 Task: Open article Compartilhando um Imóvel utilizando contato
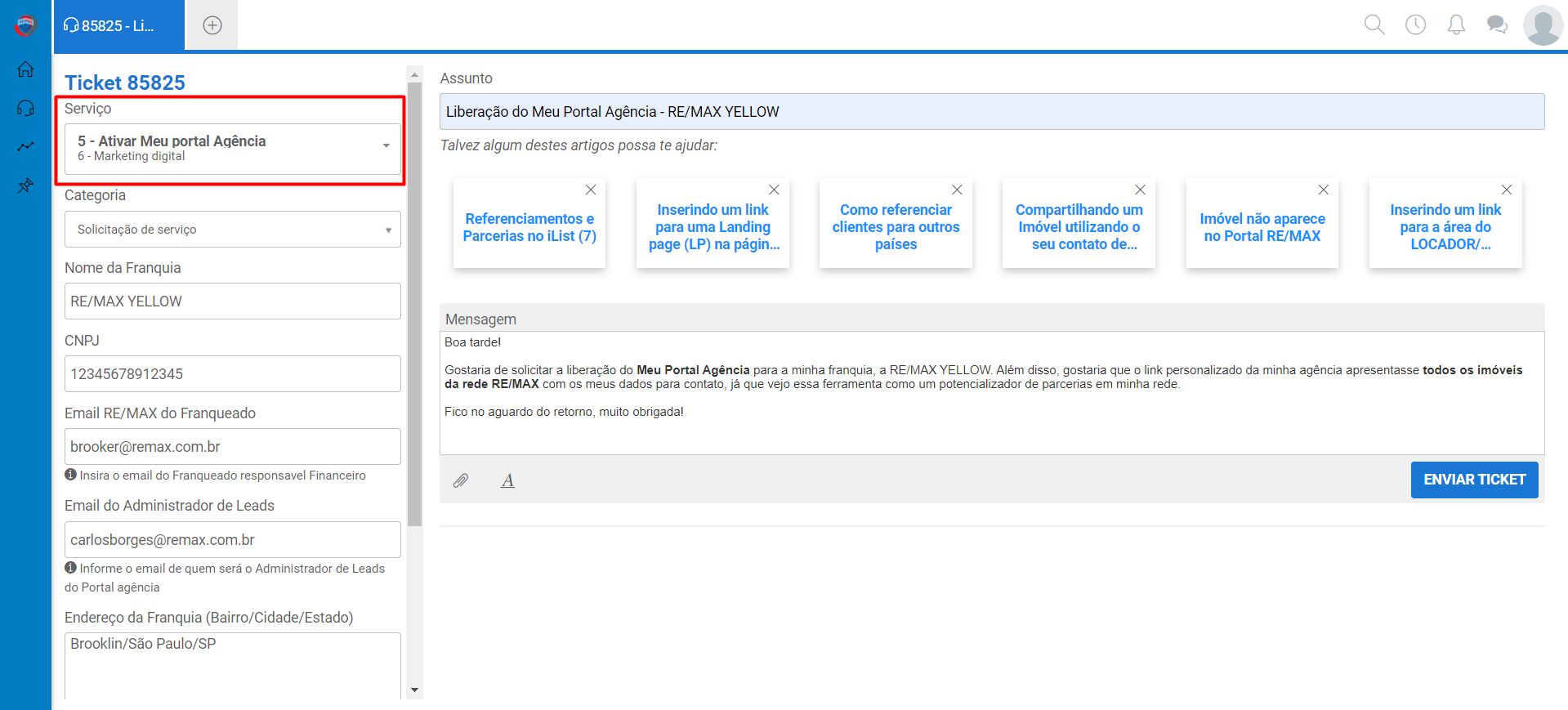tap(1079, 227)
